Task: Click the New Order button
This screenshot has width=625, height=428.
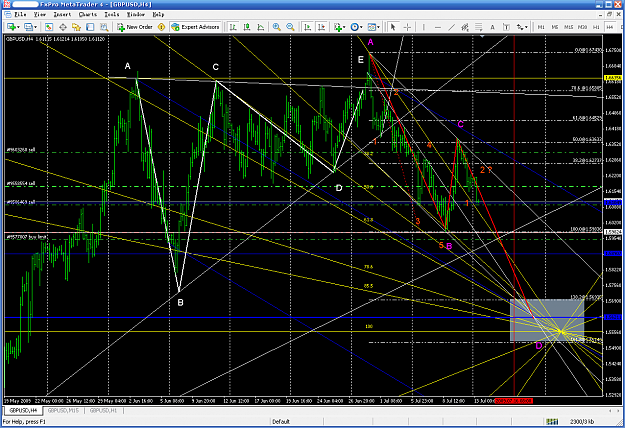Action: point(135,27)
